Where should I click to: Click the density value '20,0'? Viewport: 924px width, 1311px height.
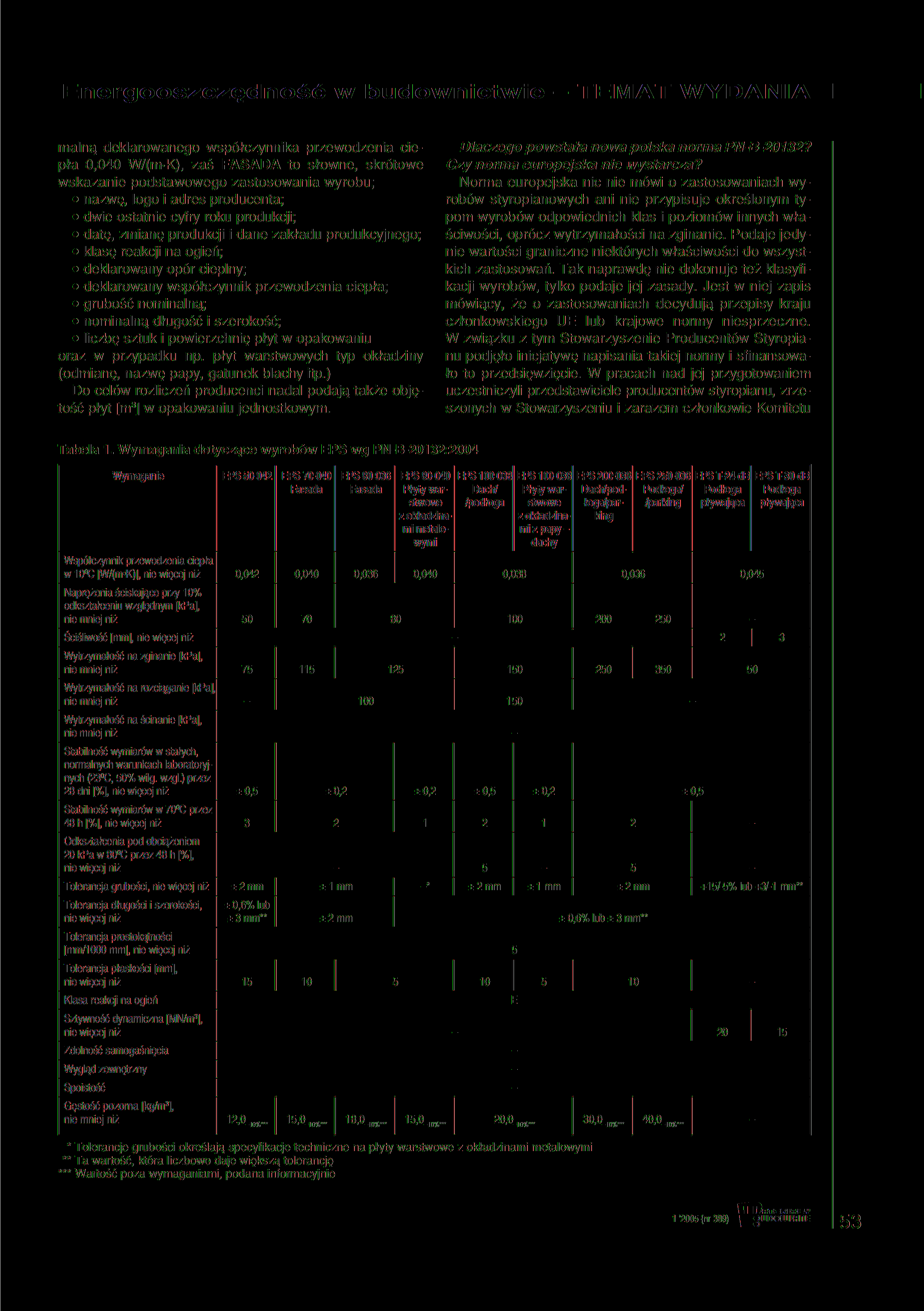click(x=504, y=1120)
